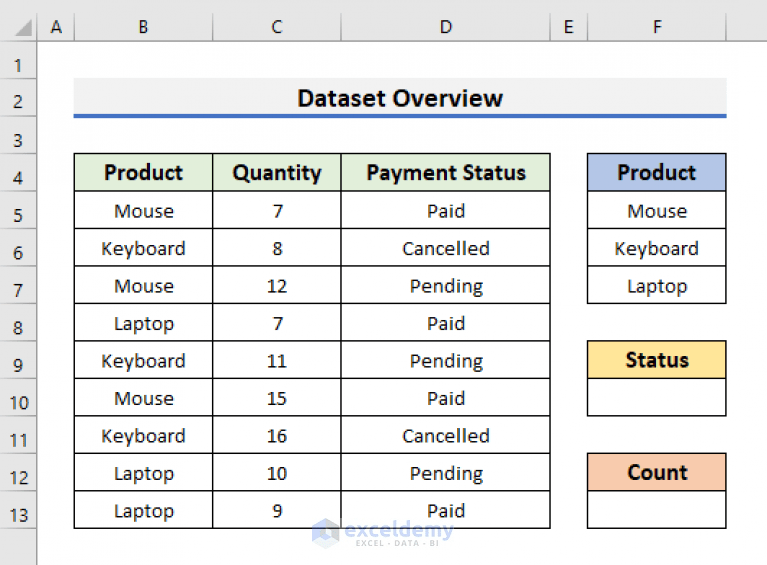Click the empty cell under Status
767x565 pixels.
tap(657, 398)
